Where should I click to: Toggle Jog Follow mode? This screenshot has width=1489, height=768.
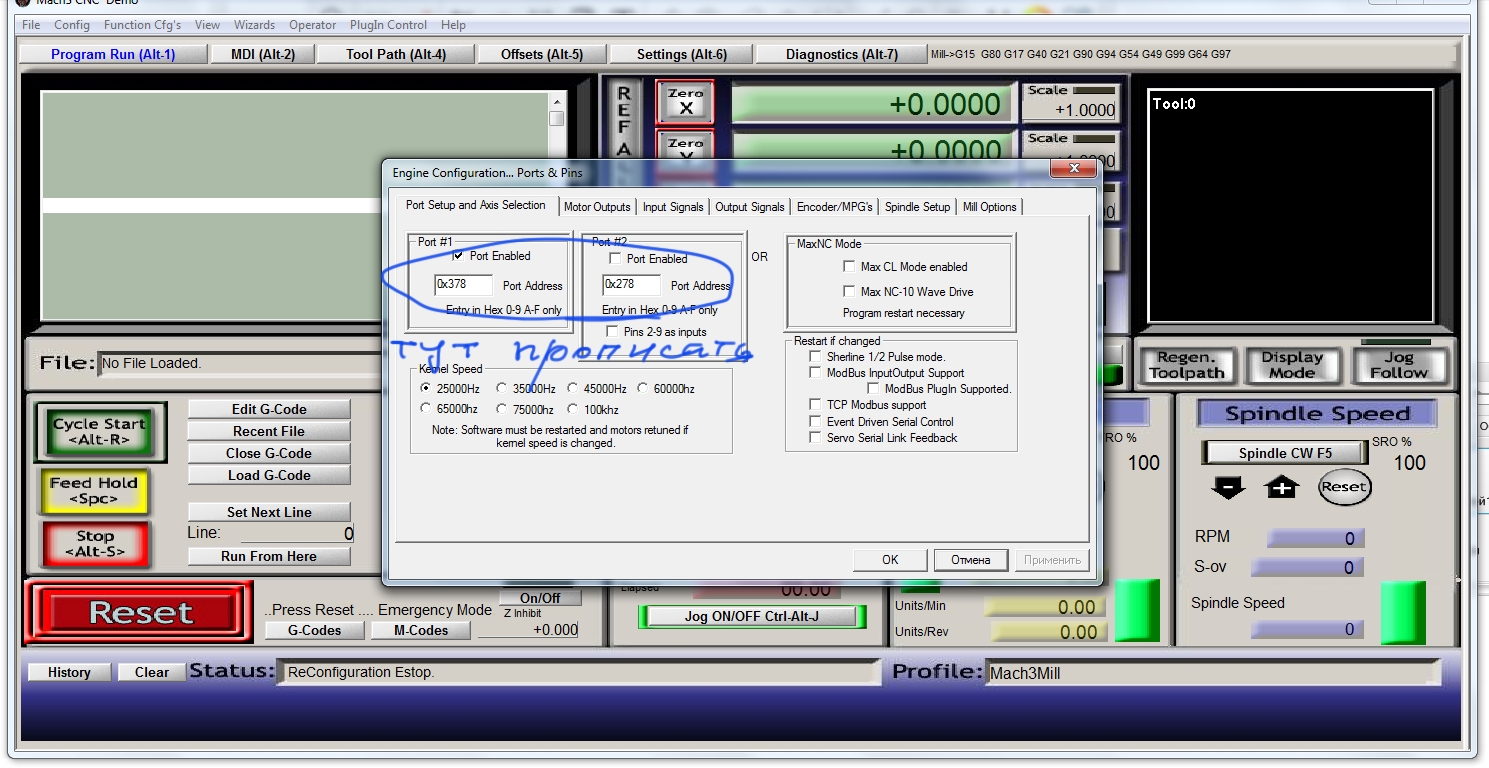(1398, 365)
